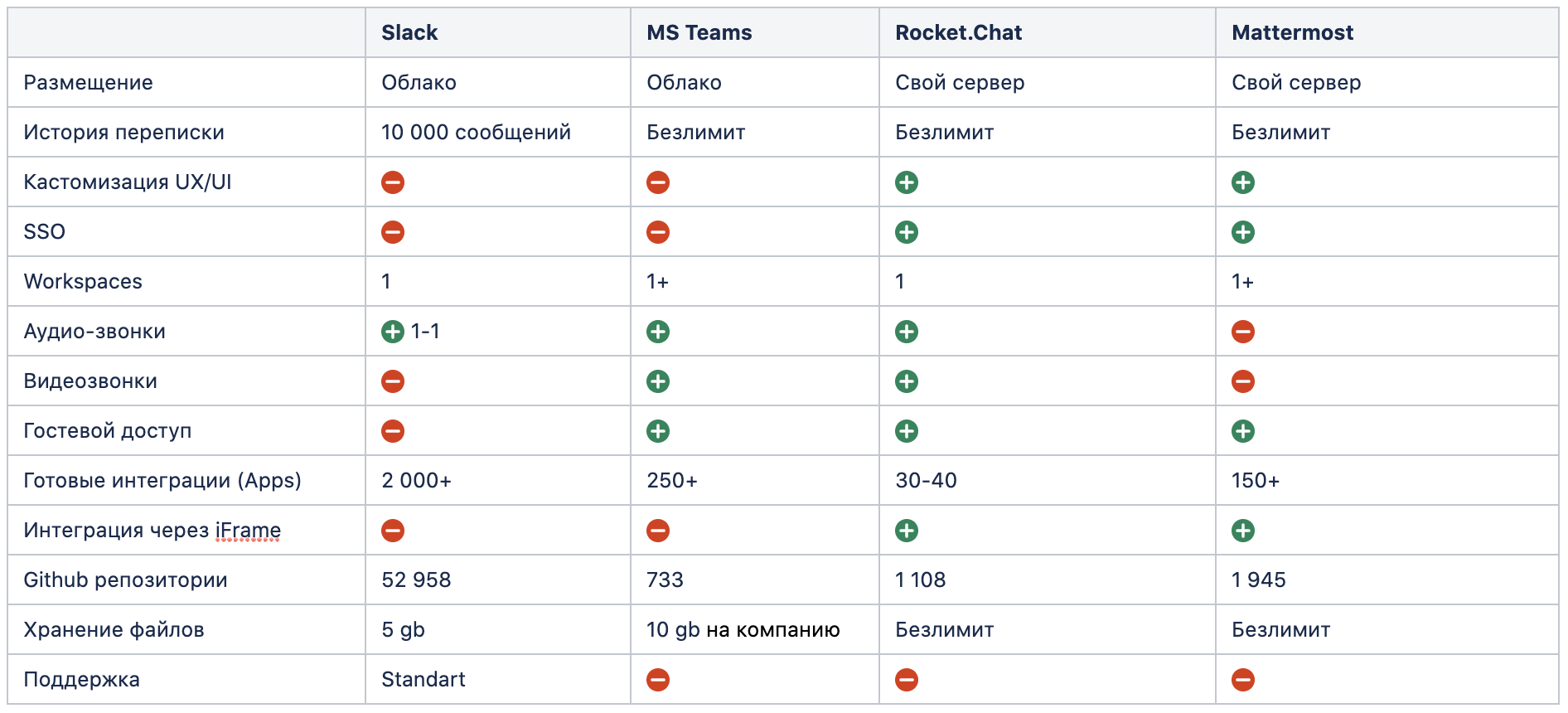Click Slack red minus for Гостевой доступ
Image resolution: width=1568 pixels, height=713 pixels.
[393, 431]
